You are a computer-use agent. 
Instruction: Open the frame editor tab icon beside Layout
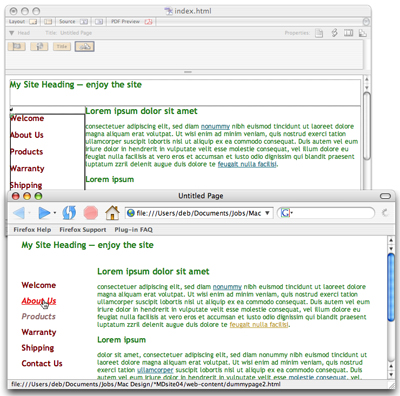tap(48, 22)
